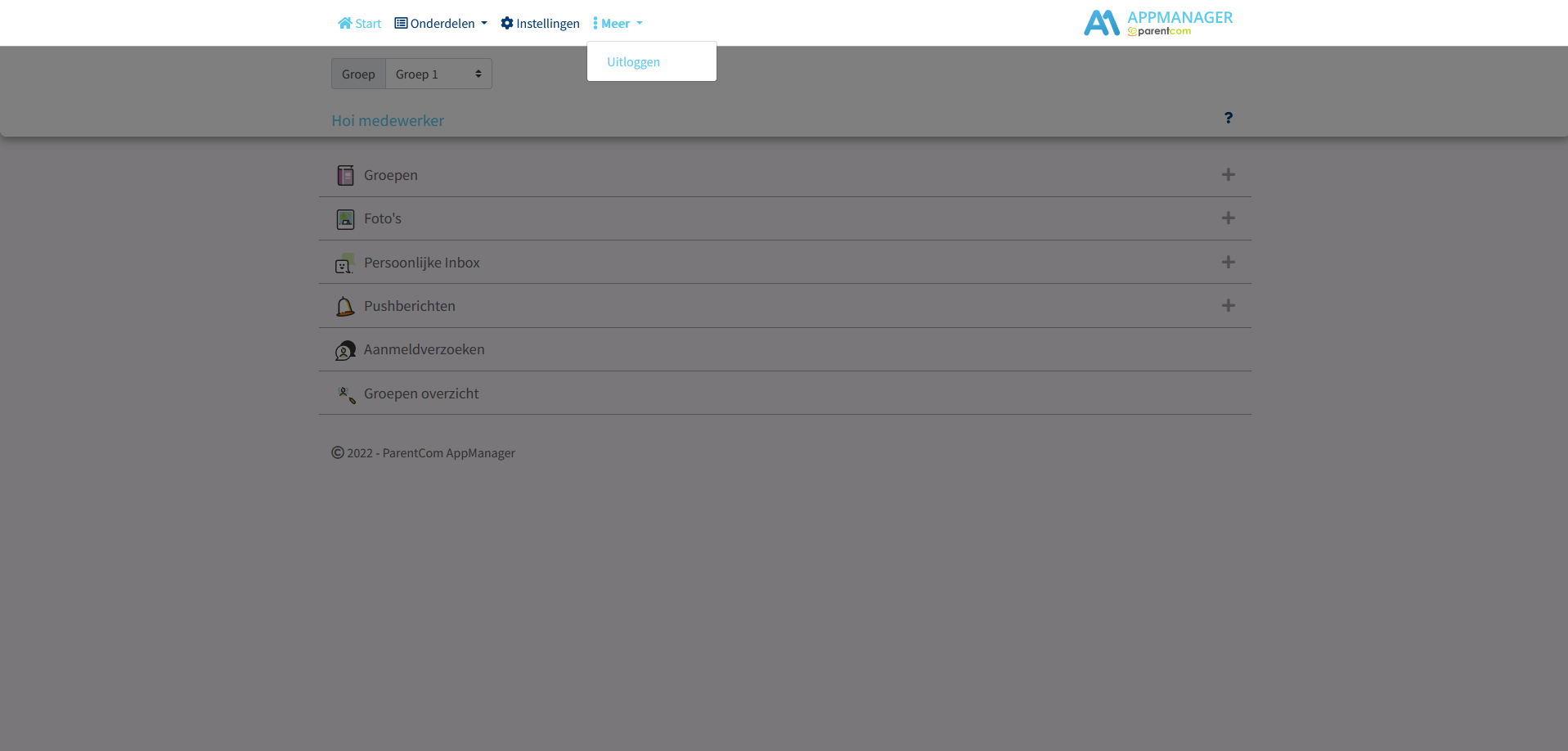Open the Groepen item
1568x751 pixels.
pos(391,175)
